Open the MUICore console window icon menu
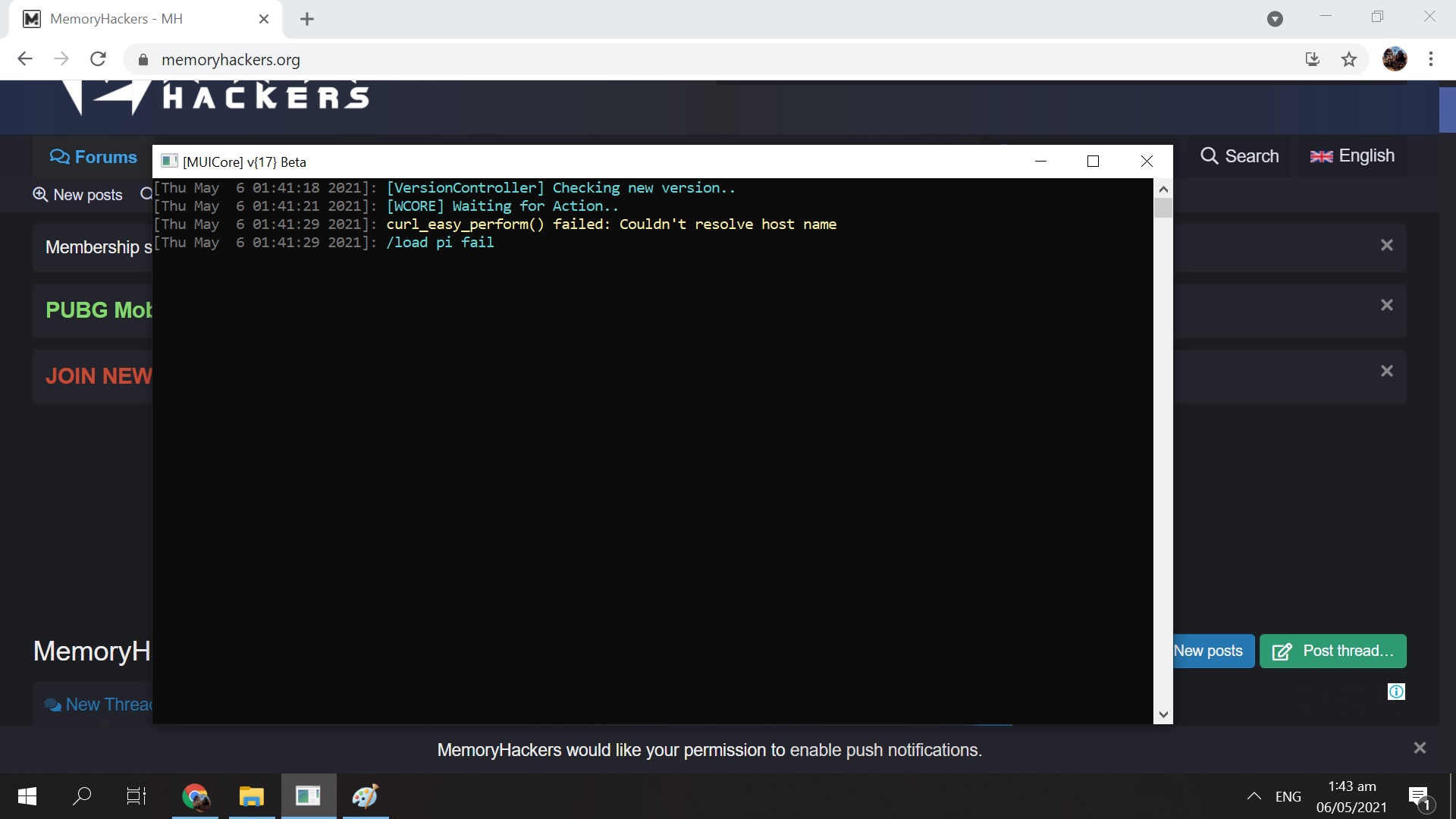This screenshot has height=819, width=1456. pyautogui.click(x=169, y=162)
